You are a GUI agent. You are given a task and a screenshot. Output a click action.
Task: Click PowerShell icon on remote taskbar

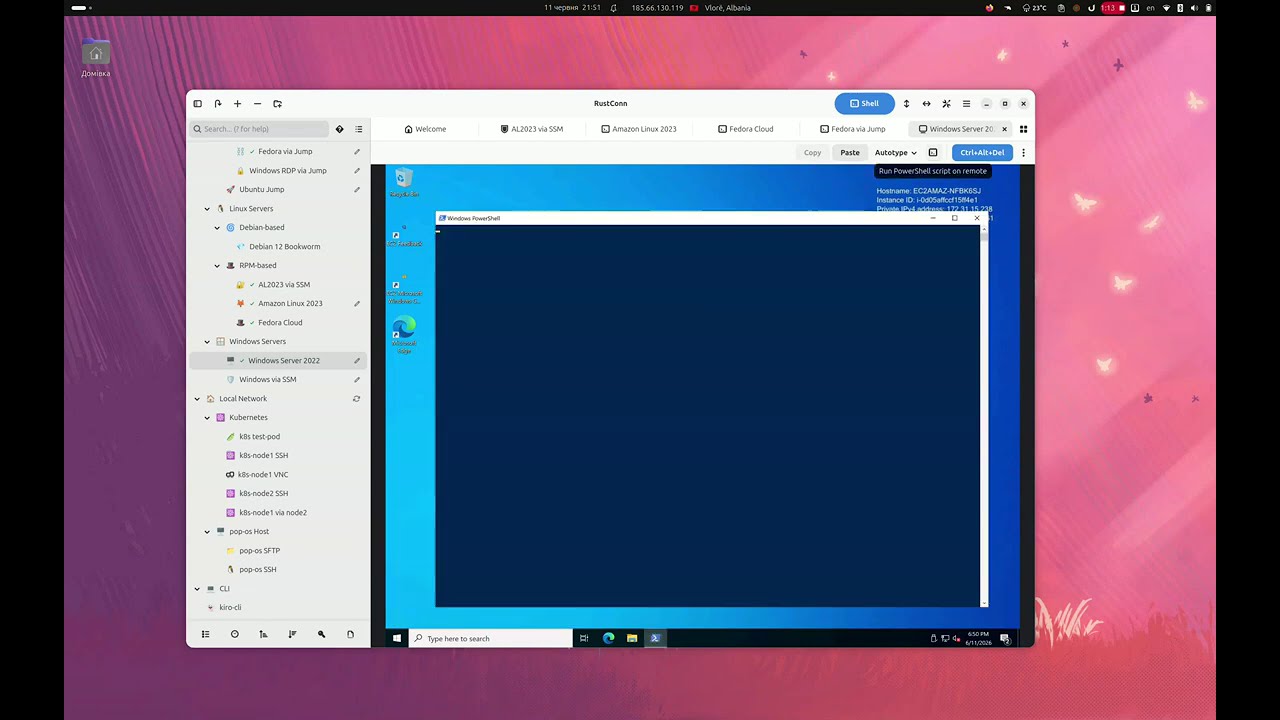[x=655, y=638]
